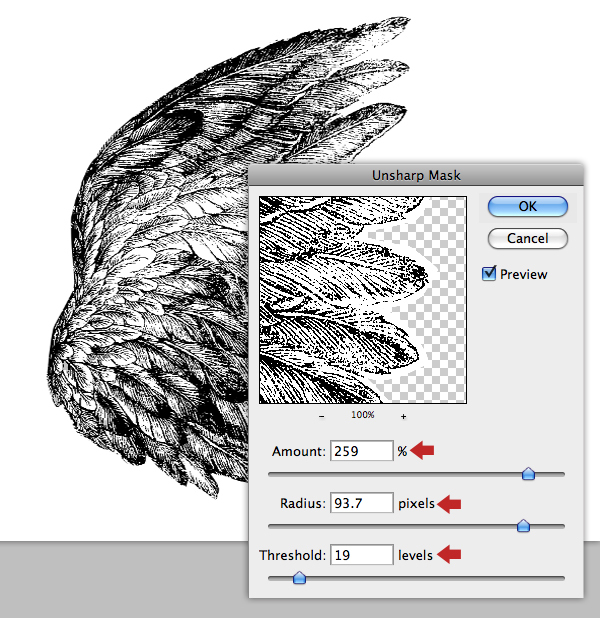This screenshot has width=600, height=618.
Task: Click the Threshold slider handle
Action: click(x=299, y=578)
